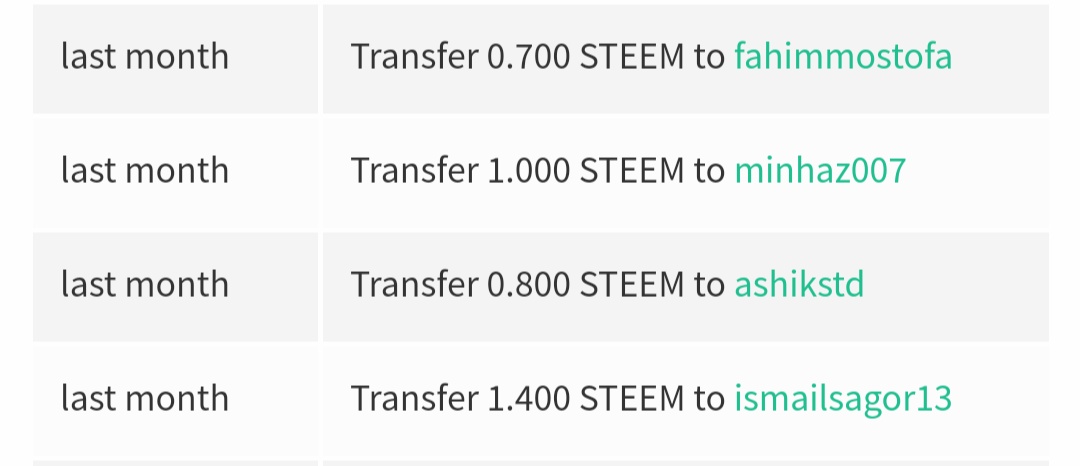
Task: Visit the ashikstd account link
Action: pos(799,284)
